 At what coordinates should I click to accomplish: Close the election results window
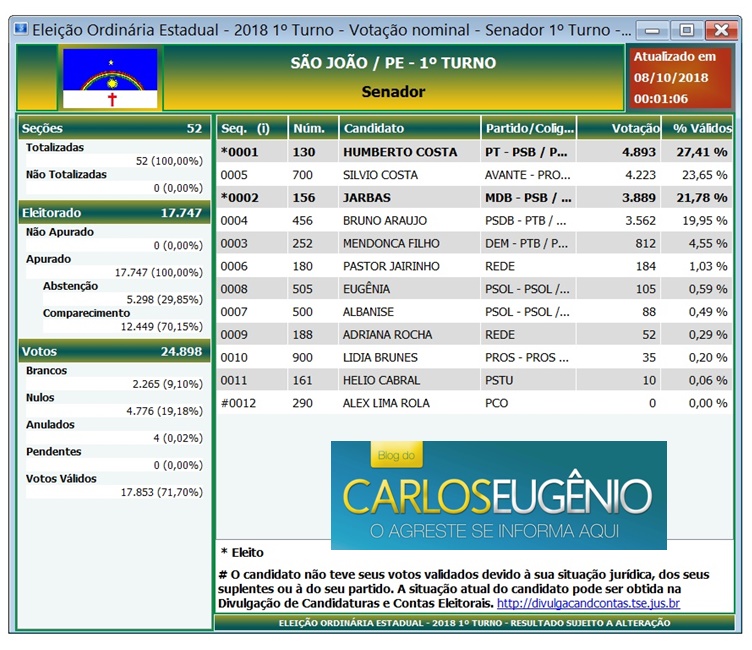pyautogui.click(x=721, y=31)
